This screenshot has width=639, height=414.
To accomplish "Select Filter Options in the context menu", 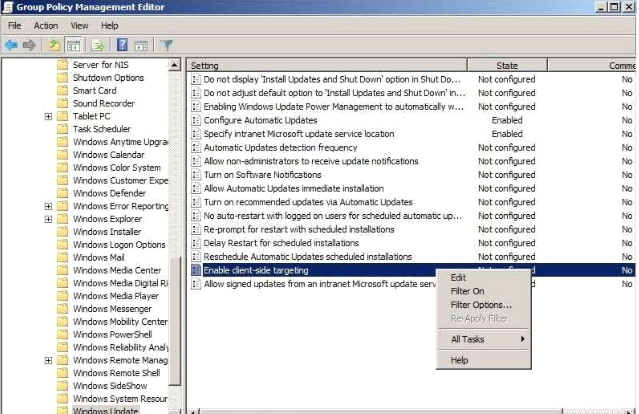I will pyautogui.click(x=481, y=305).
